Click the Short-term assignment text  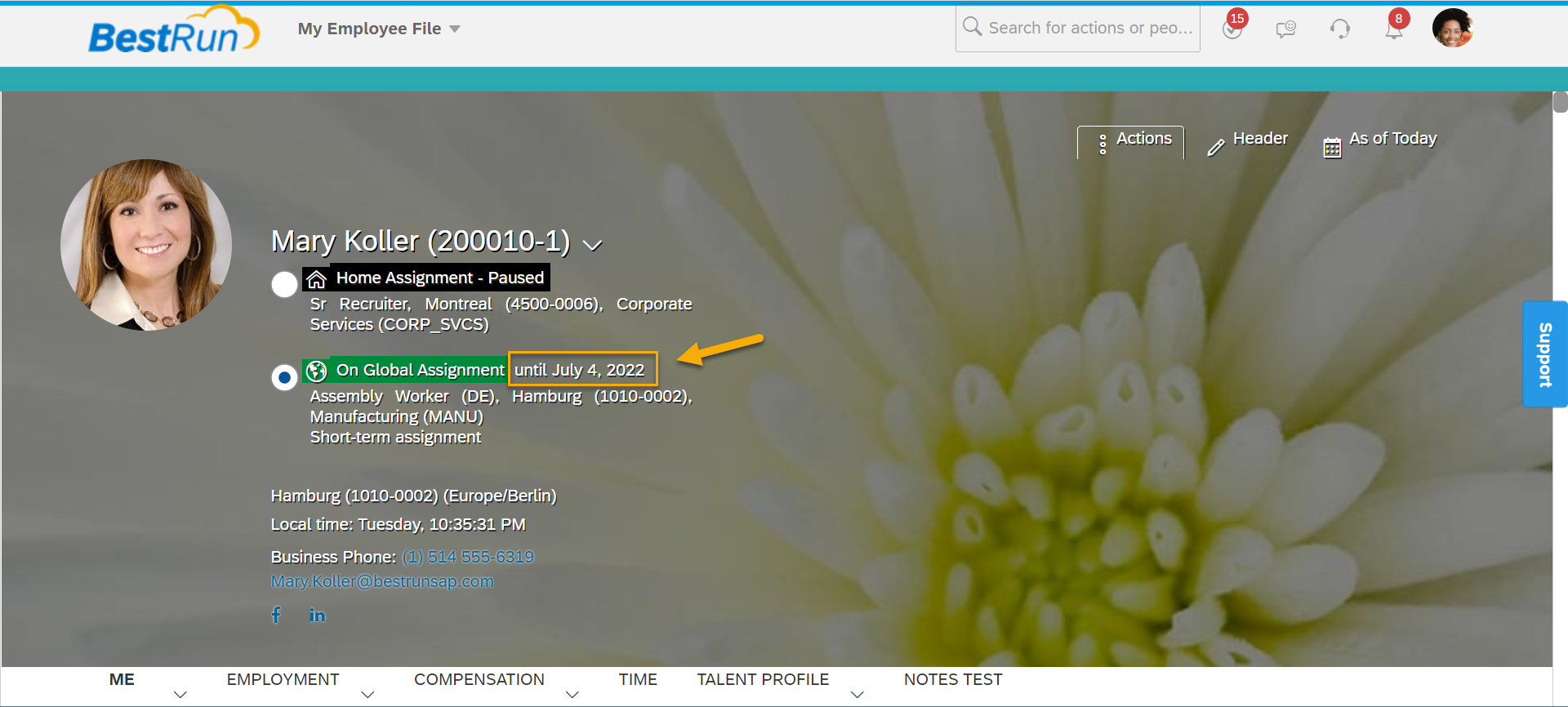coord(395,438)
